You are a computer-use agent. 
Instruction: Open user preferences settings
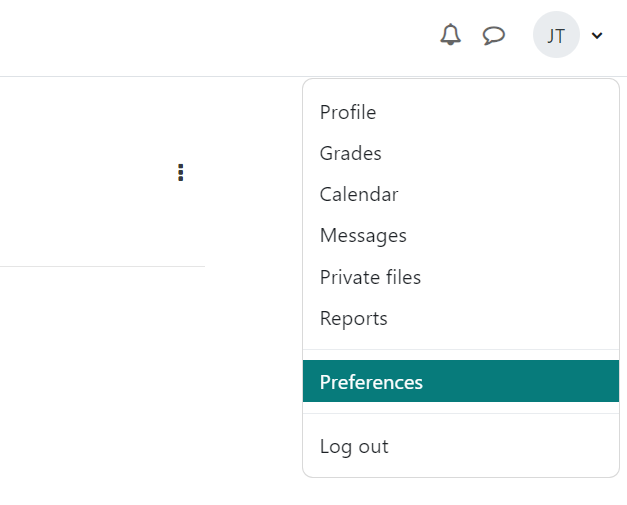click(x=371, y=382)
